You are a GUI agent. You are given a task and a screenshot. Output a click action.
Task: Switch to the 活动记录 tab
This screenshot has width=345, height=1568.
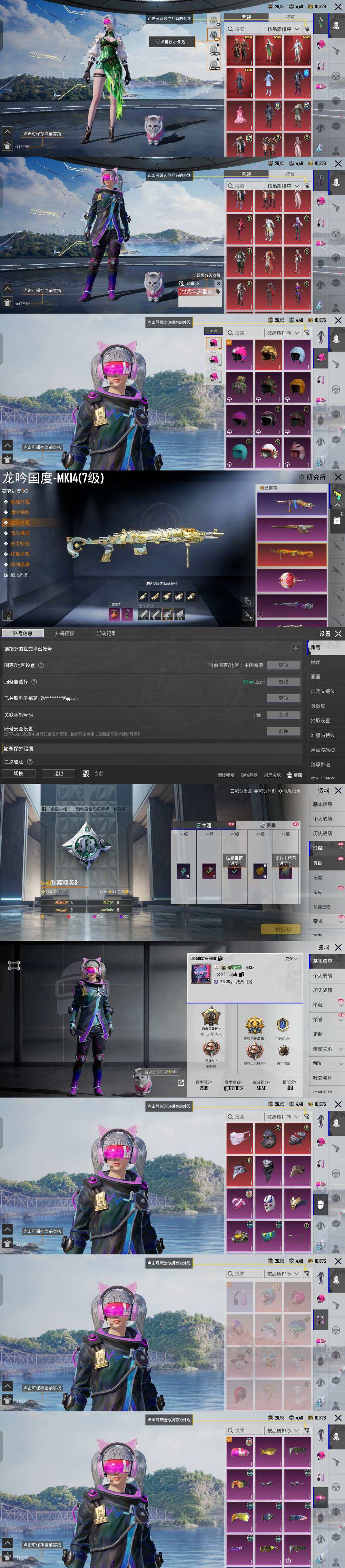coord(106,633)
